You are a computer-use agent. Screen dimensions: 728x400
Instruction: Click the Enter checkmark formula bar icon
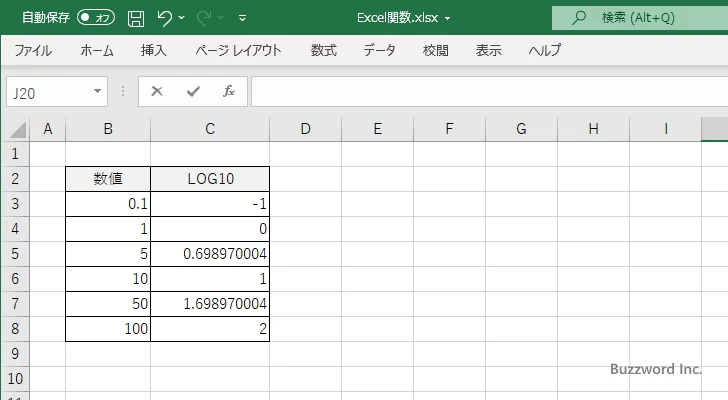[x=193, y=91]
